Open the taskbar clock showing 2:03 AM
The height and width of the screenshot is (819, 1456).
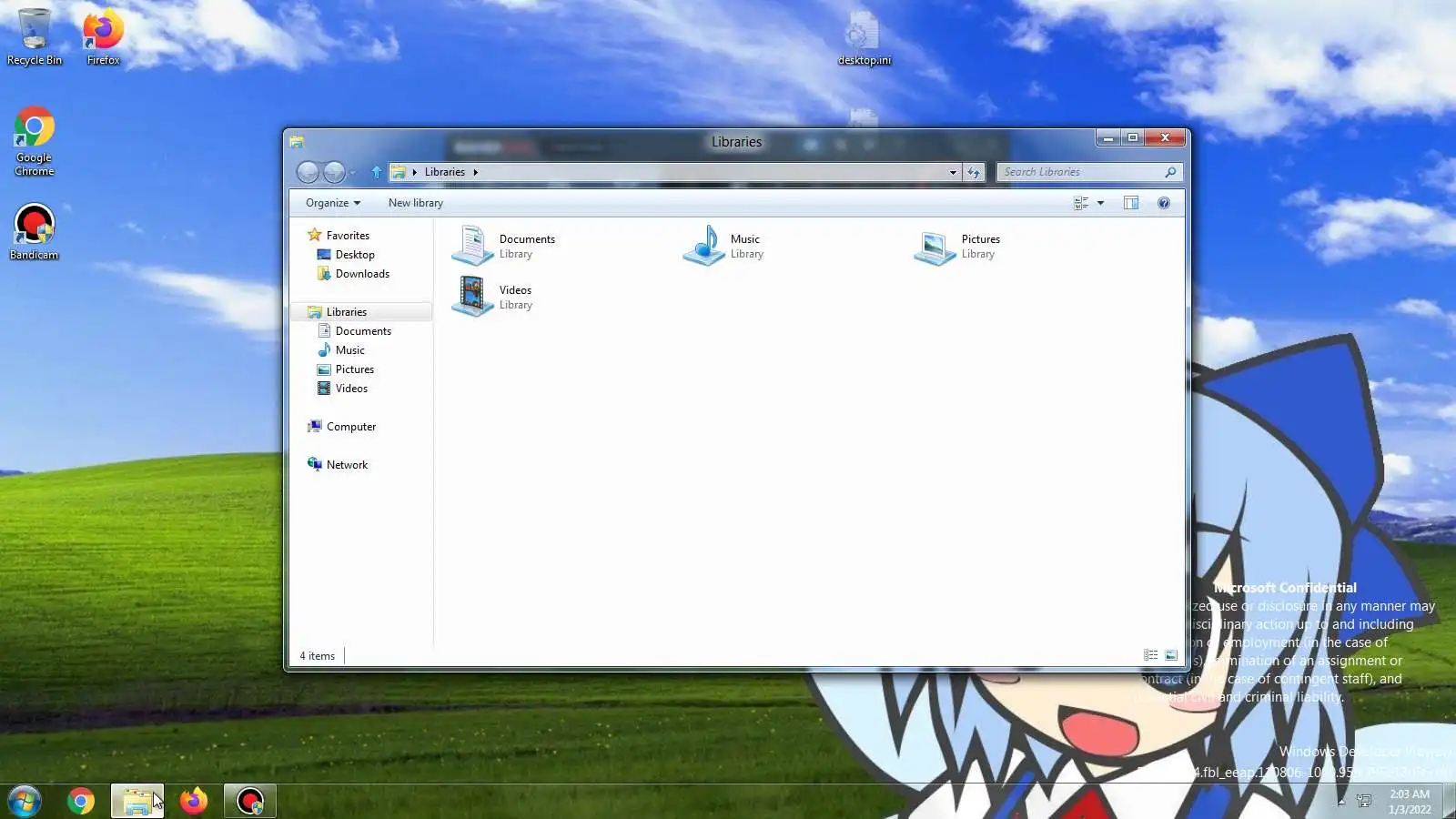pyautogui.click(x=1410, y=802)
